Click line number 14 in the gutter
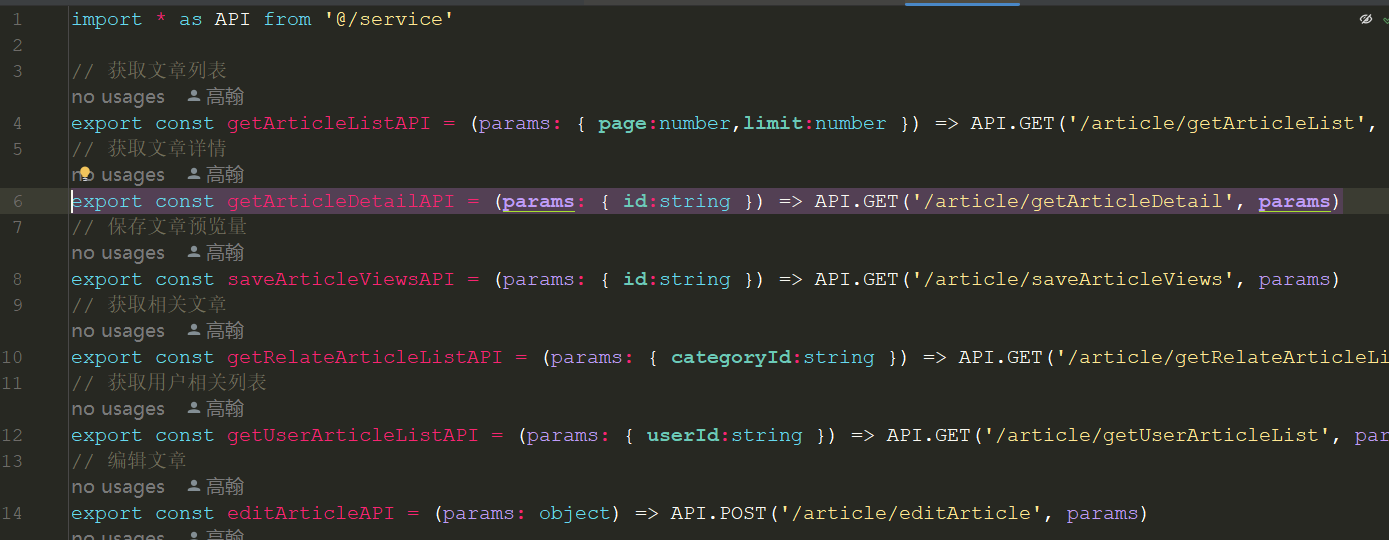This screenshot has height=540, width=1389. pyautogui.click(x=13, y=513)
